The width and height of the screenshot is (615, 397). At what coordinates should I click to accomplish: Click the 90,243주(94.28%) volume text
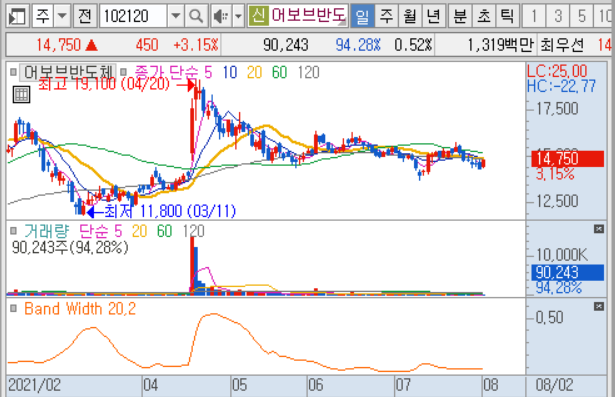pyautogui.click(x=70, y=248)
